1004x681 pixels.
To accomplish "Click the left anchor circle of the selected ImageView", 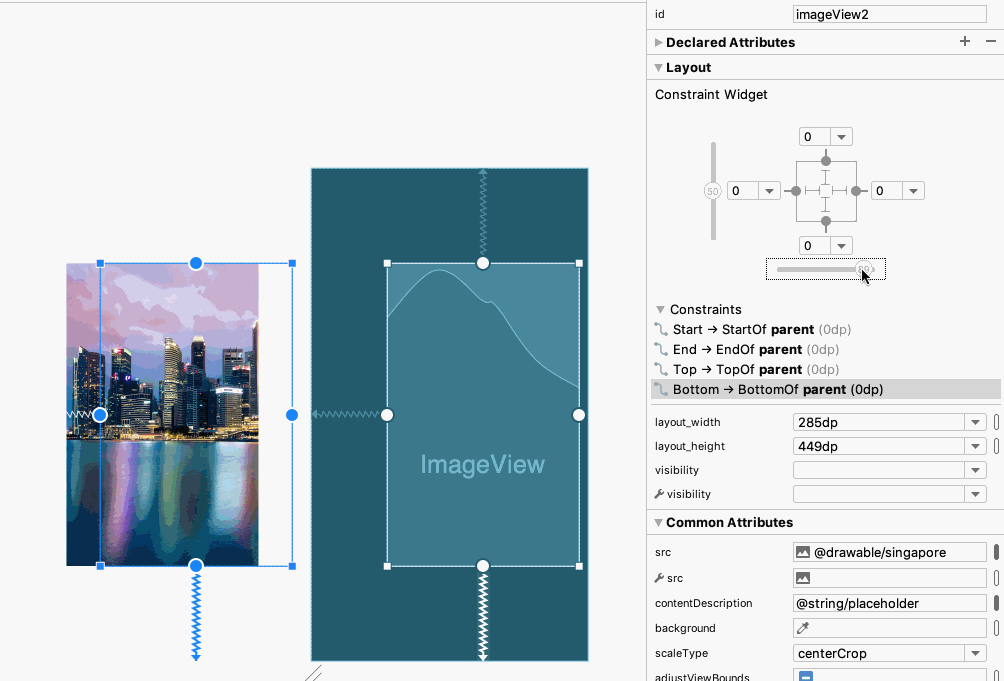I will (99, 414).
